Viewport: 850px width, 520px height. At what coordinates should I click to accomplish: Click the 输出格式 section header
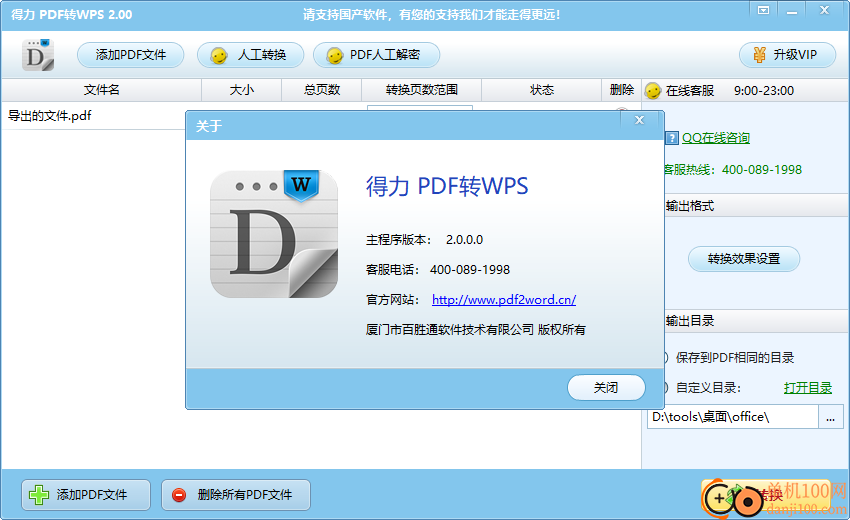tap(690, 206)
